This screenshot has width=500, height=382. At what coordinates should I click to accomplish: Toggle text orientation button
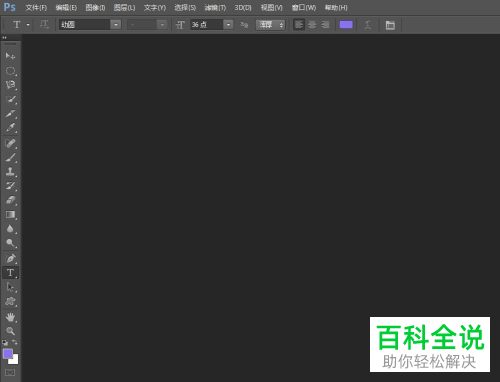point(44,25)
